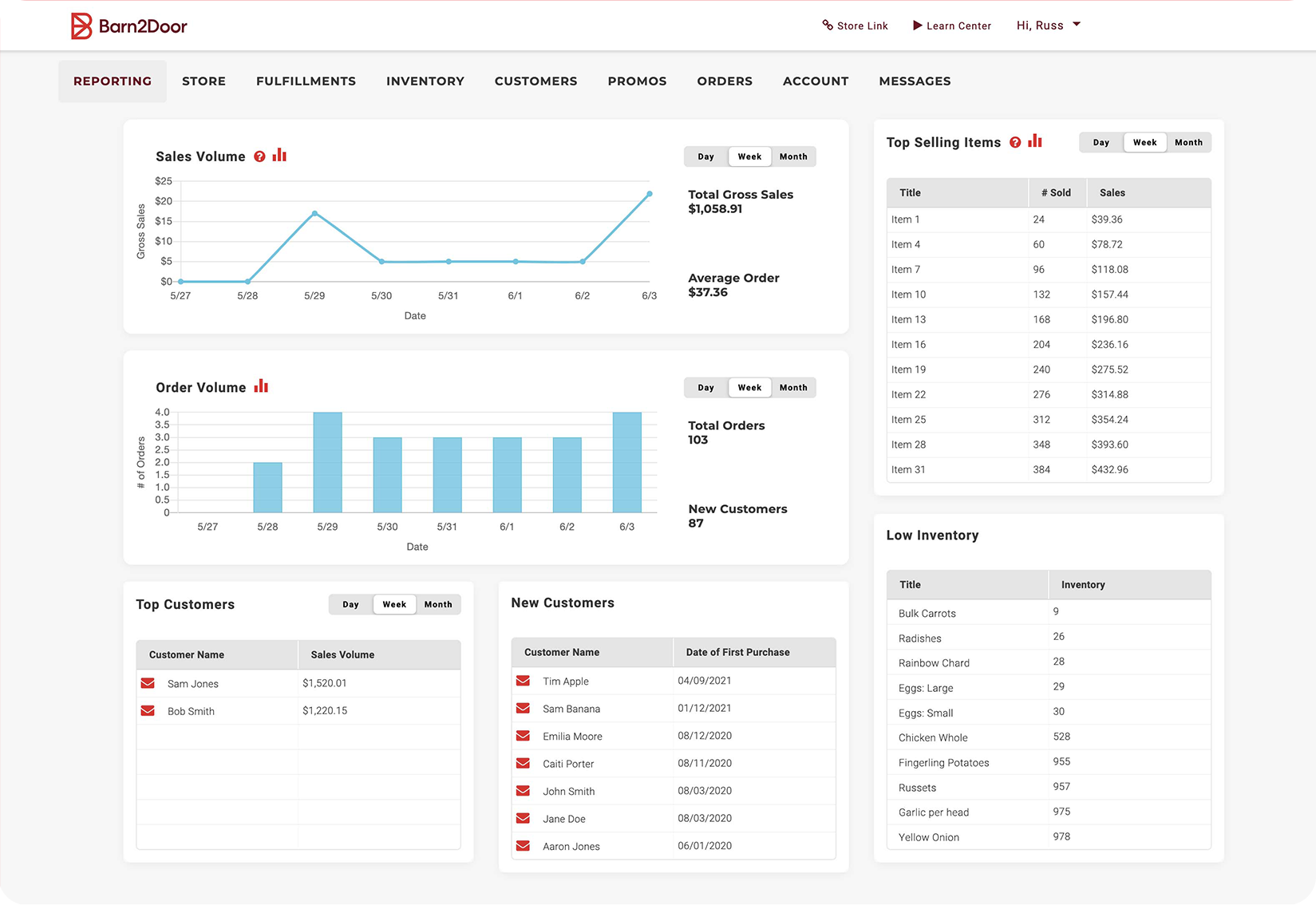Open the Reporting tab
Image resolution: width=1316 pixels, height=905 pixels.
click(113, 81)
